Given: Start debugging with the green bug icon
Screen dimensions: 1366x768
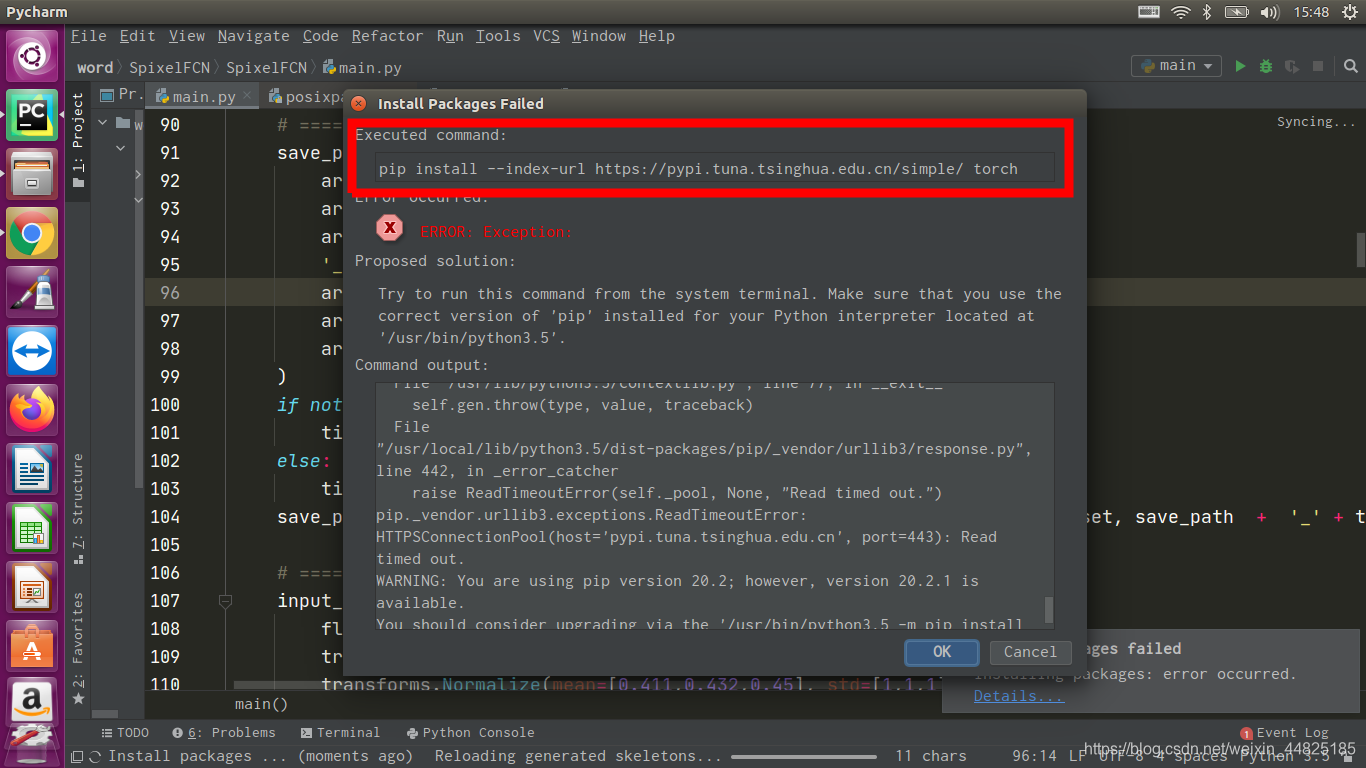Looking at the screenshot, I should (x=1266, y=66).
